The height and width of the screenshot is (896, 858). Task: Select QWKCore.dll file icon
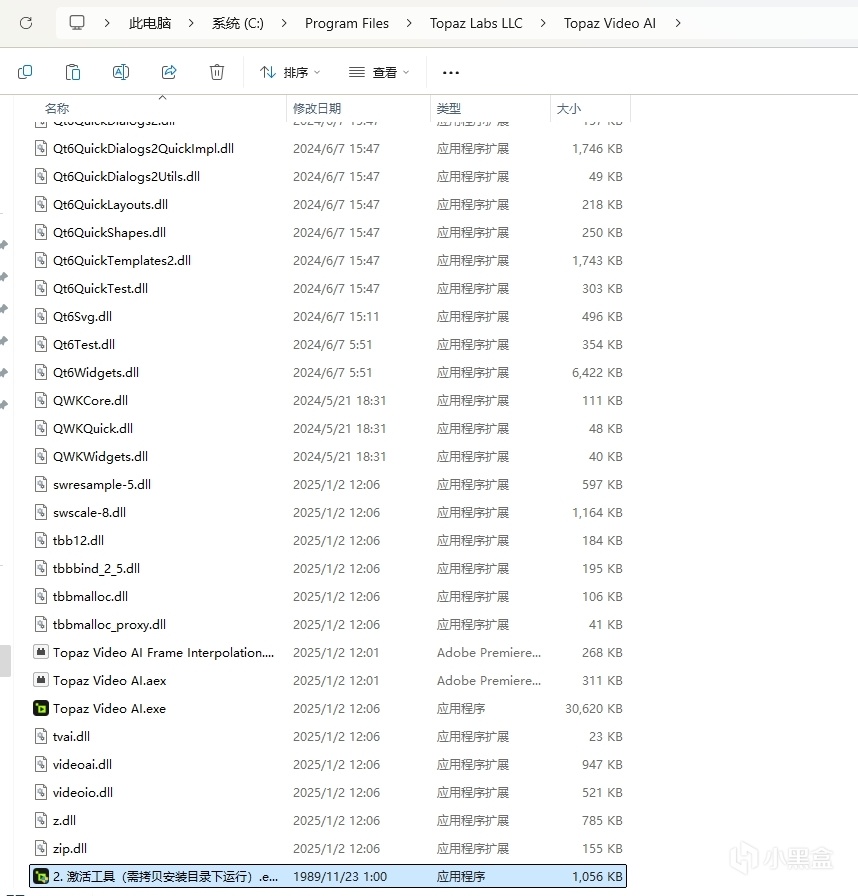tap(41, 401)
